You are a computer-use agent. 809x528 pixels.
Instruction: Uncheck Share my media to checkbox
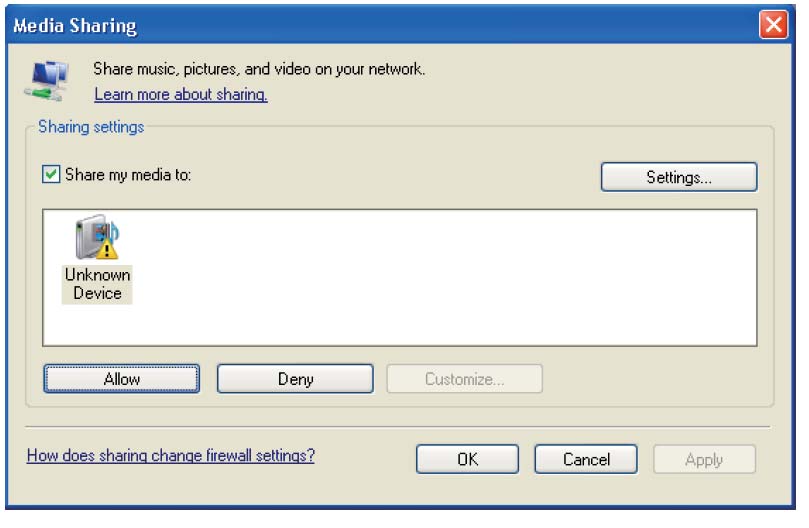tap(51, 174)
